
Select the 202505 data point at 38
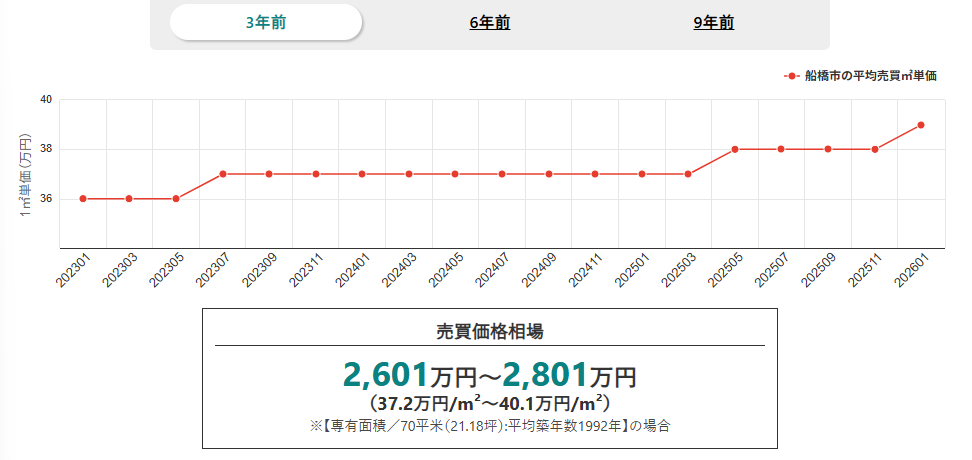[735, 149]
